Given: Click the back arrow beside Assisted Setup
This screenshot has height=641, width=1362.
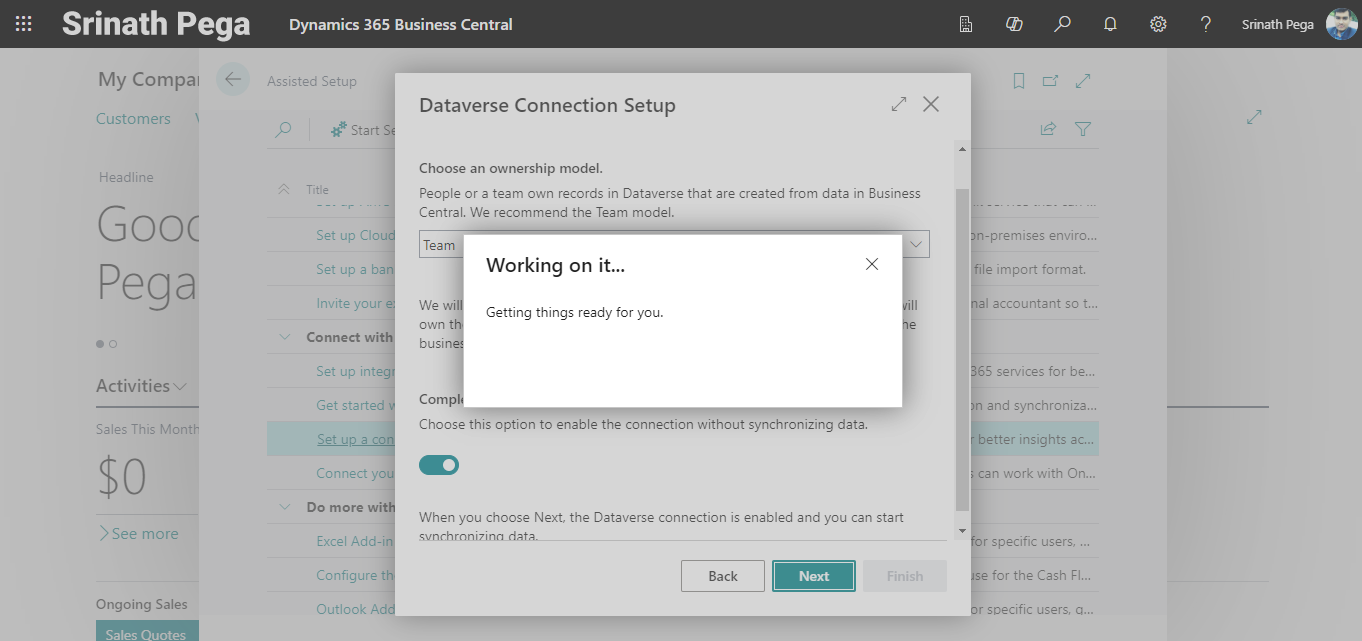Looking at the screenshot, I should pos(233,80).
